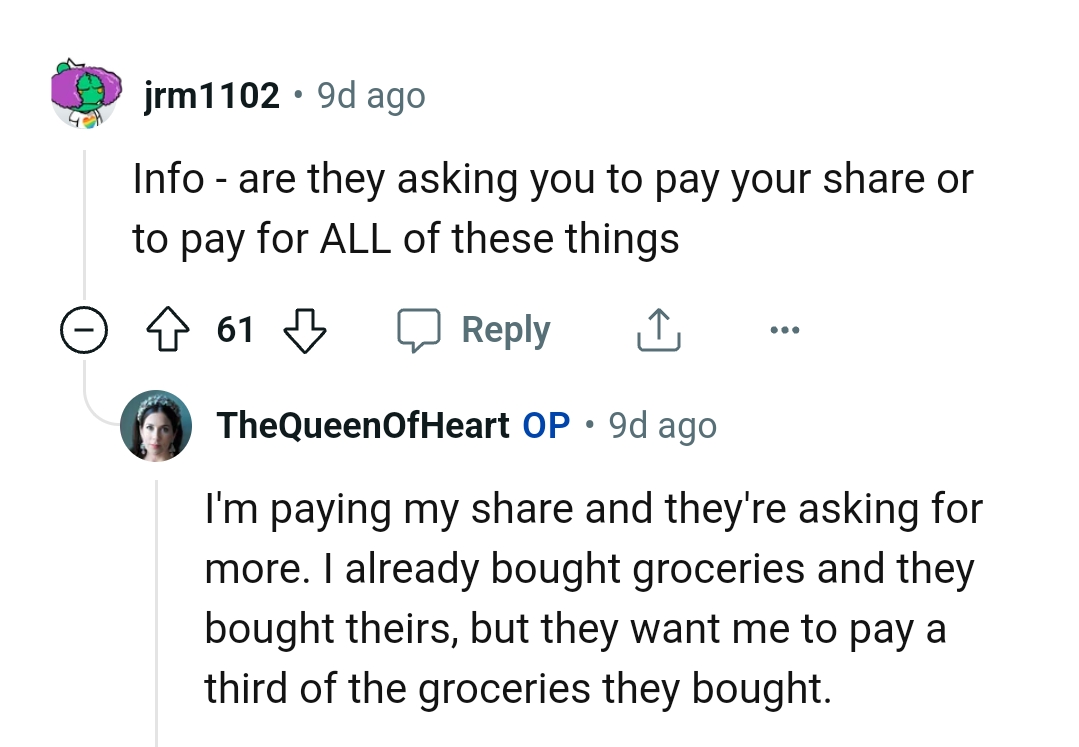Toggle the downvote arrow state
The height and width of the screenshot is (747, 1079).
click(304, 331)
